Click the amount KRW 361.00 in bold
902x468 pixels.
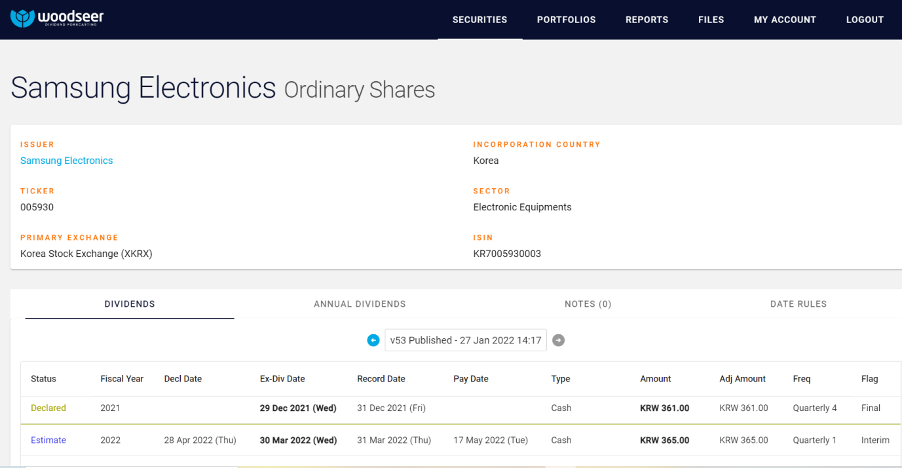pyautogui.click(x=664, y=408)
